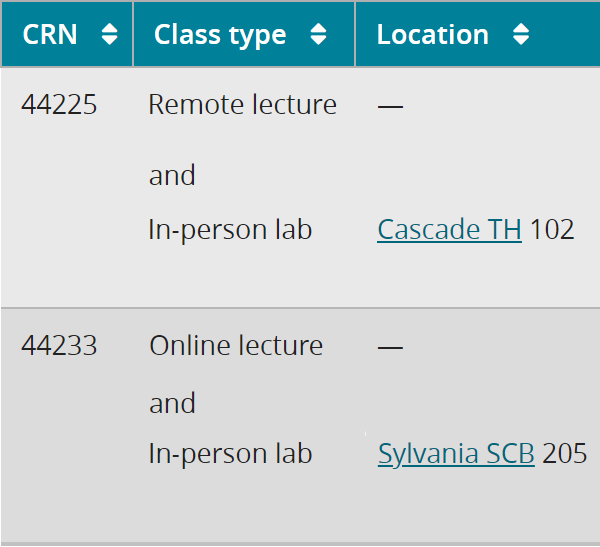Image resolution: width=600 pixels, height=547 pixels.
Task: Select the Remote lecture class type text
Action: 242,105
